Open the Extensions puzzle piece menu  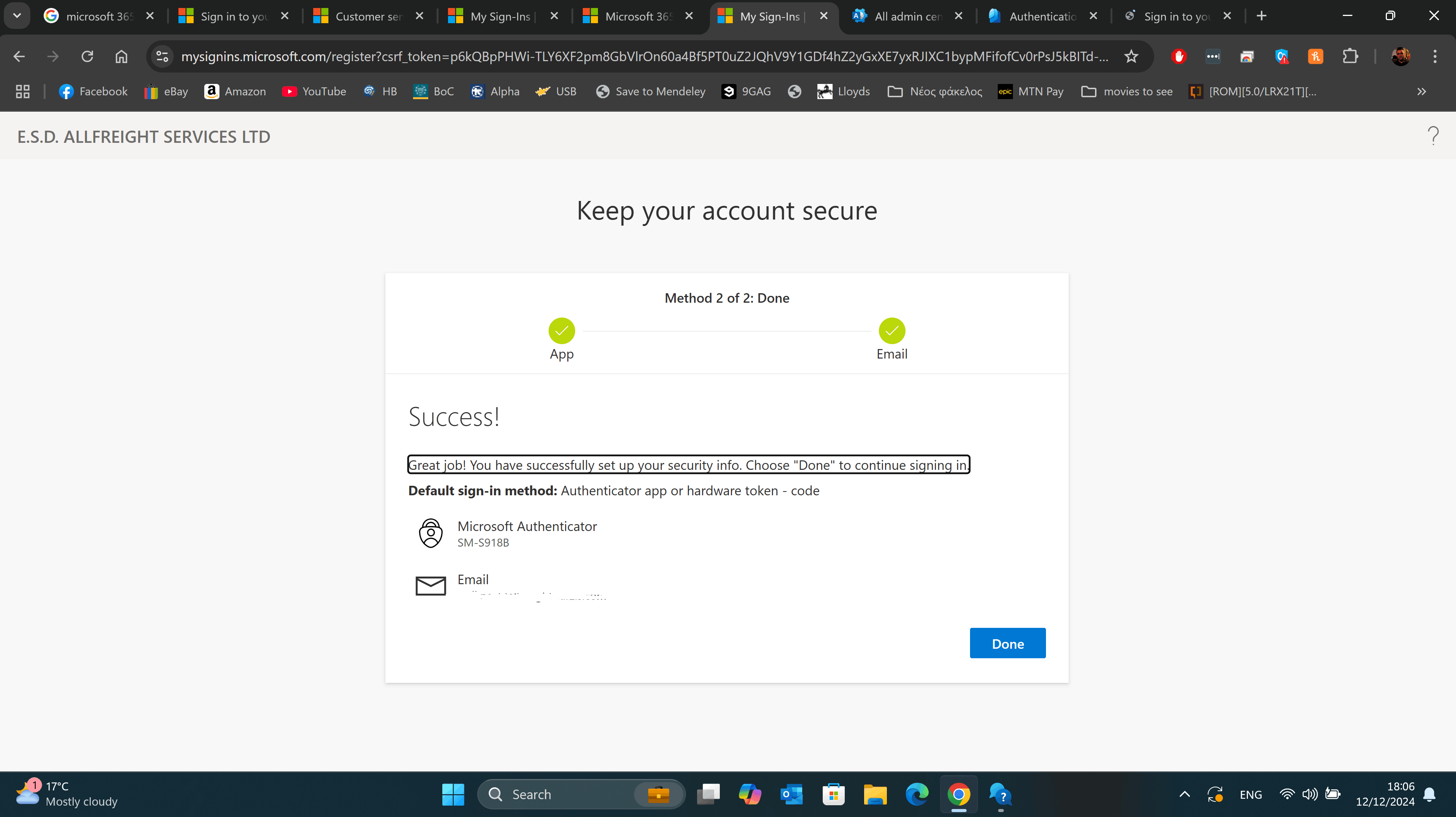[1350, 57]
